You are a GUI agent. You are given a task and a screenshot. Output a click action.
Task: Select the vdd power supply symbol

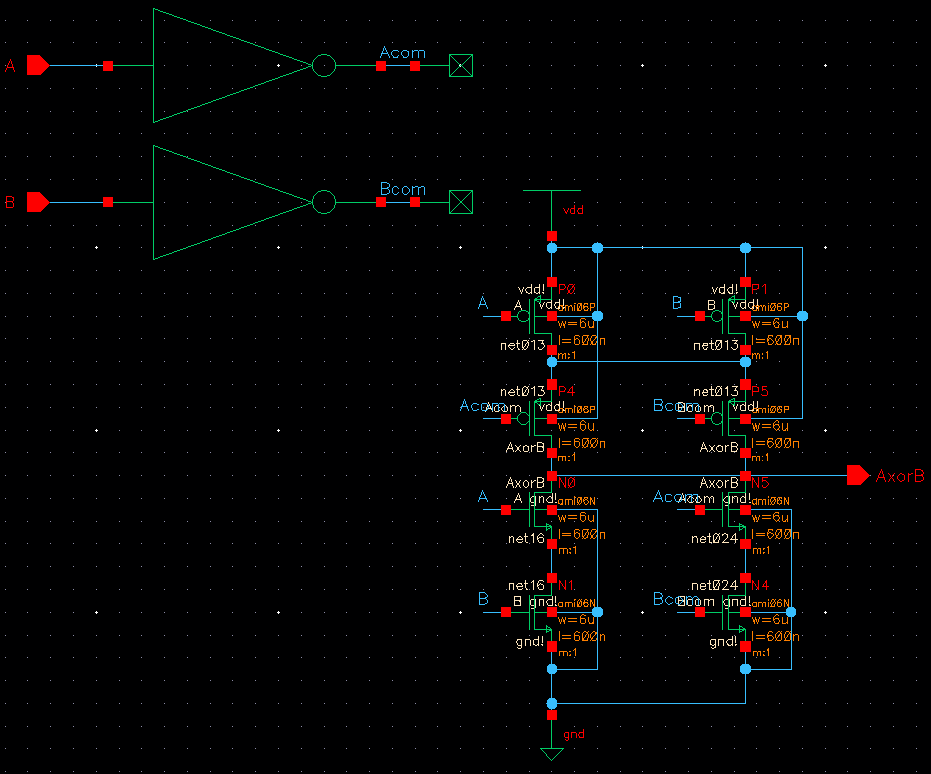[552, 192]
